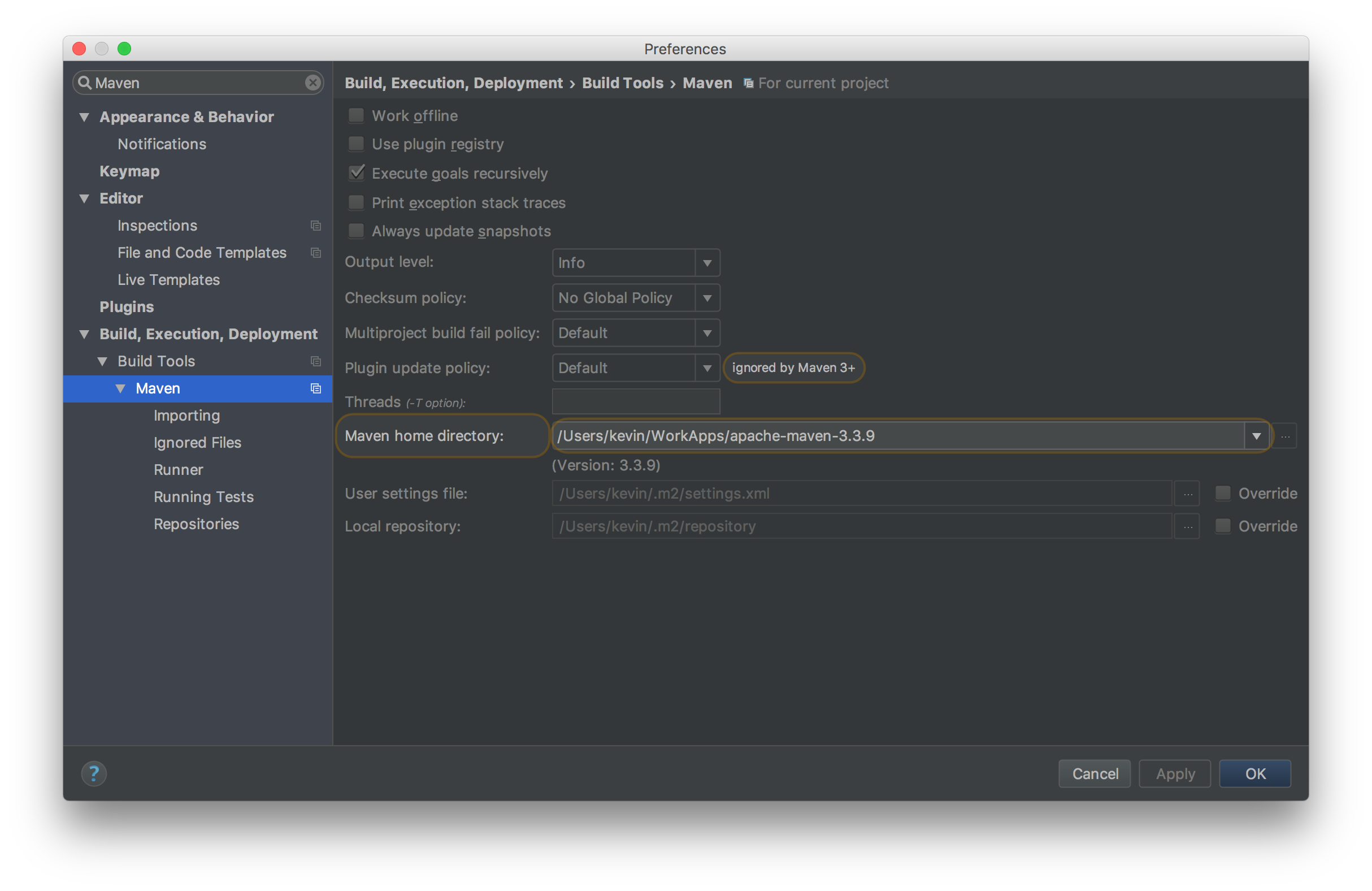Clear the Maven search field text

coord(312,83)
